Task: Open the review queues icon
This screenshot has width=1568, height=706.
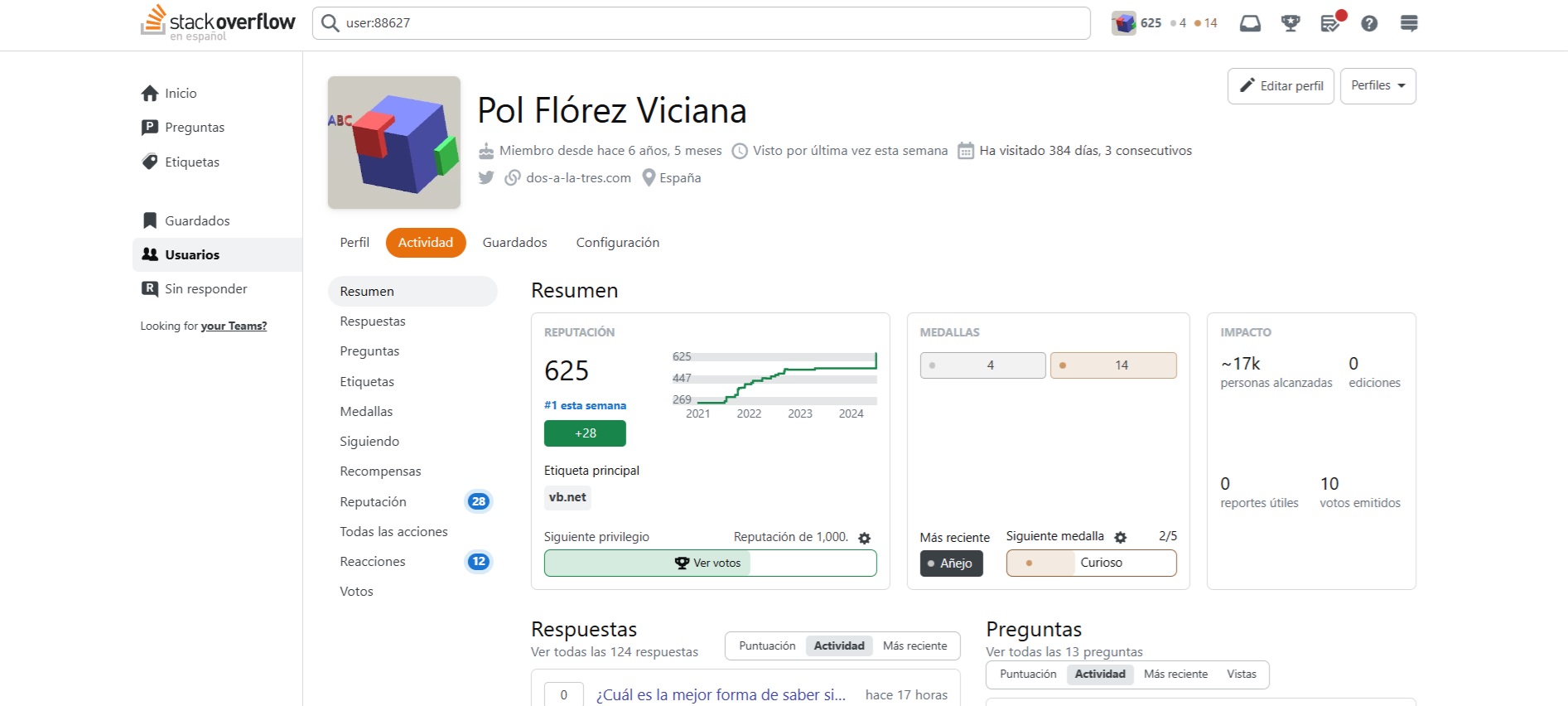Action: pos(1330,23)
